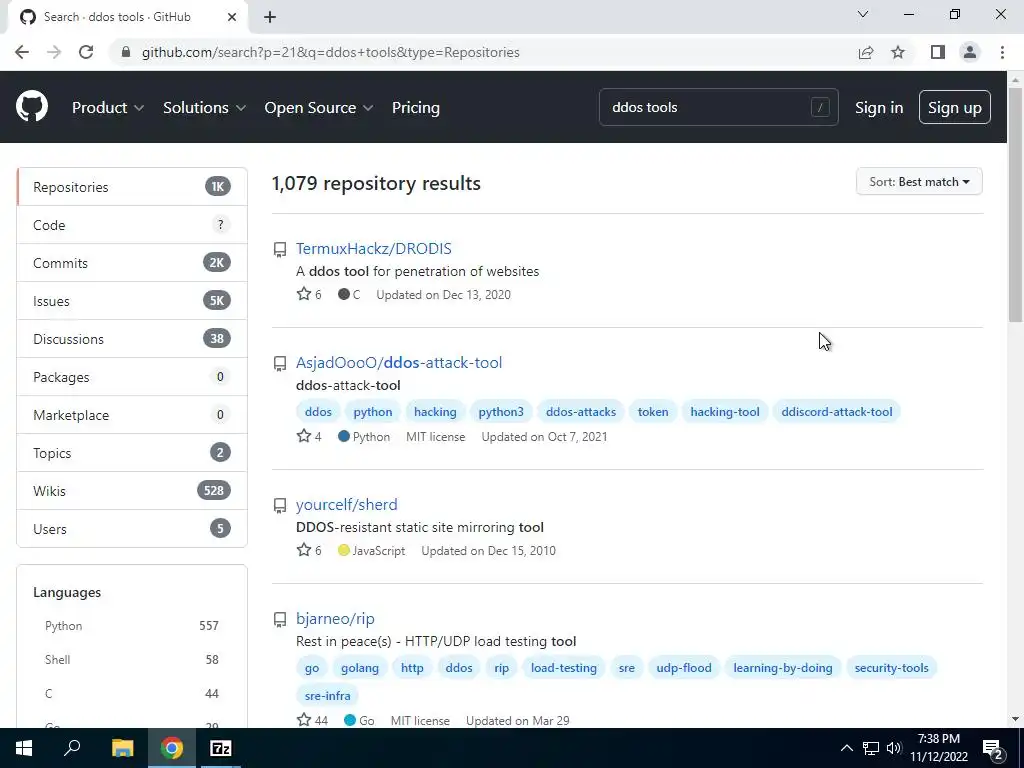The height and width of the screenshot is (768, 1024).
Task: Click the star icon for yourcelf/sherd
Action: [x=304, y=550]
